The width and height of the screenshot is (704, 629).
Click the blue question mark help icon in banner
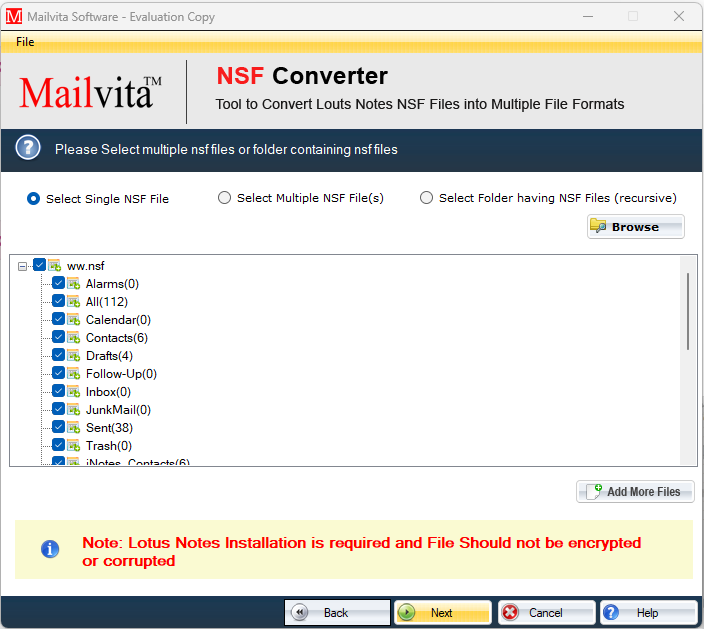click(x=28, y=147)
